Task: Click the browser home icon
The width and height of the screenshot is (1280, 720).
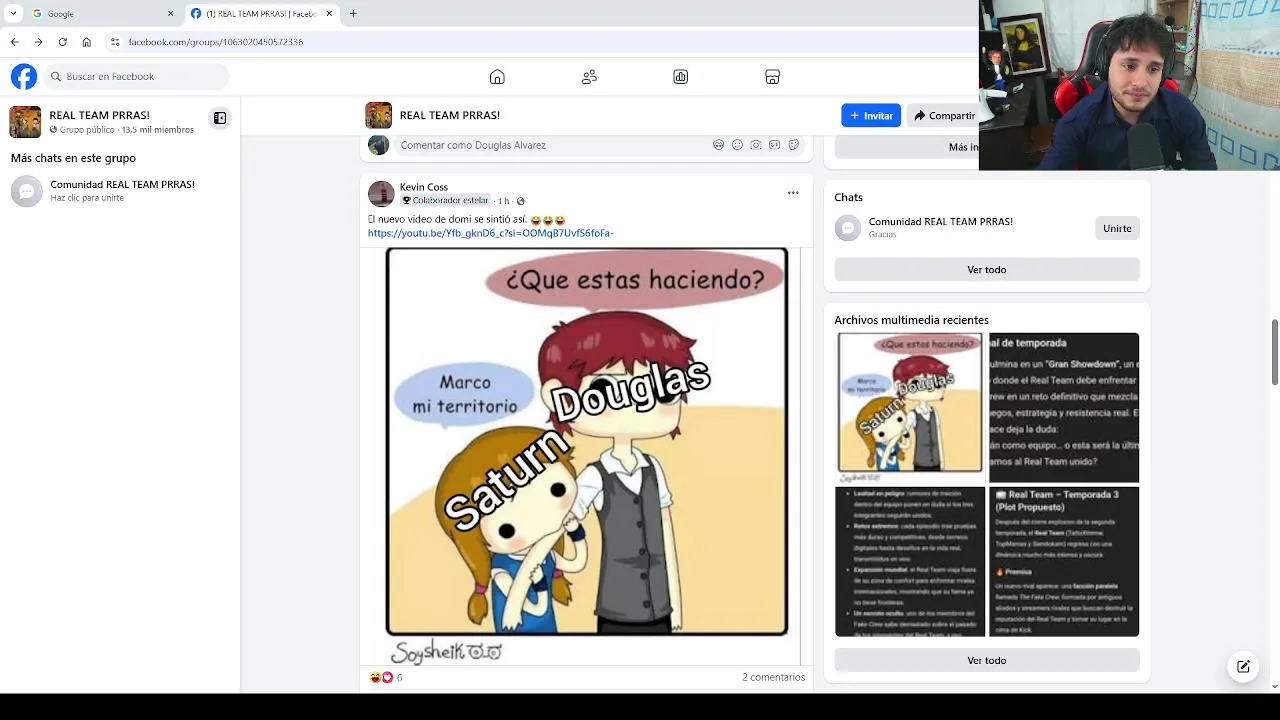Action: 87,42
